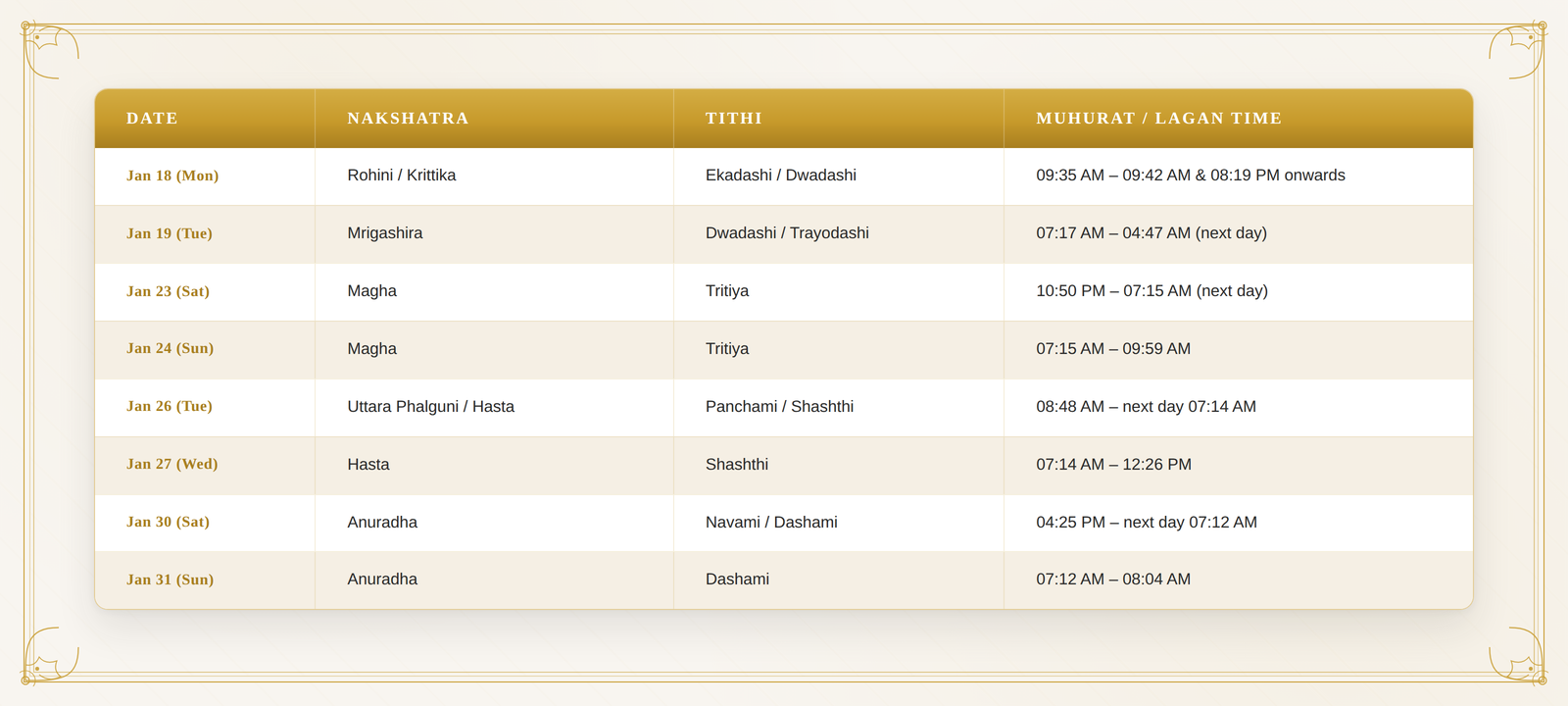Click the Rohini / Krittika nakshatra cell

pyautogui.click(x=495, y=176)
